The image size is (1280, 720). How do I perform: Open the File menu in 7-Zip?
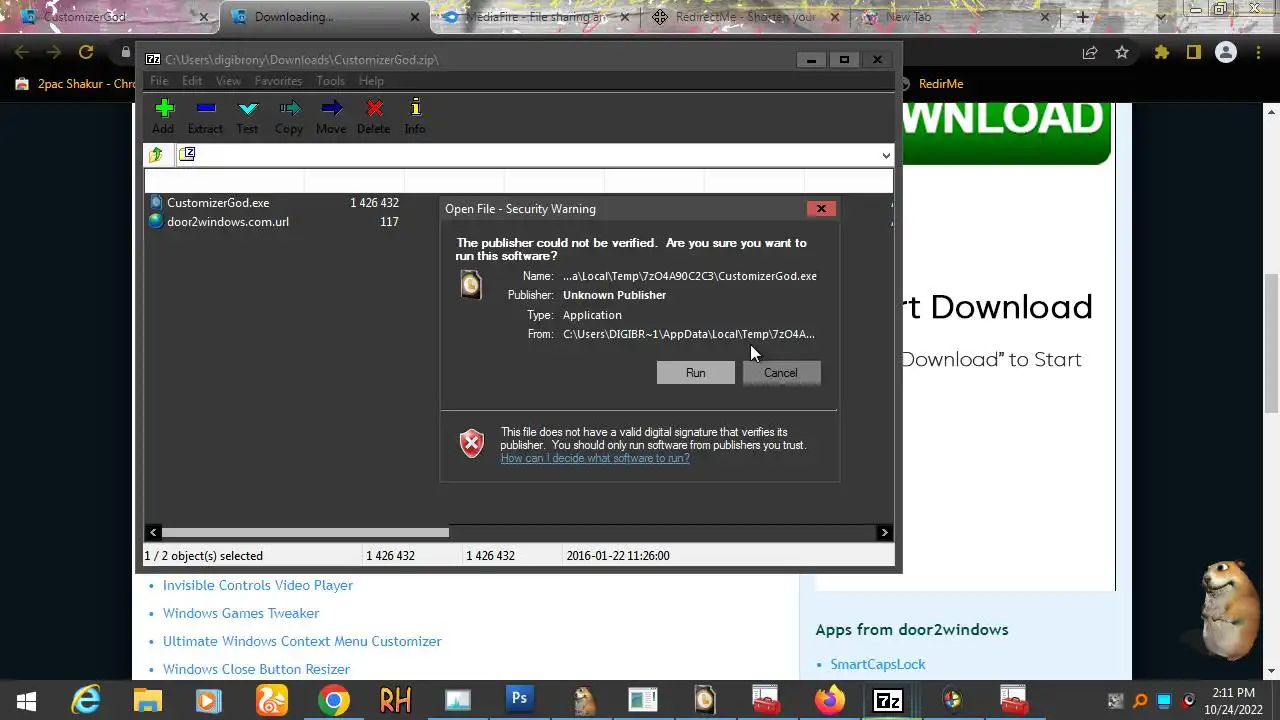click(159, 81)
